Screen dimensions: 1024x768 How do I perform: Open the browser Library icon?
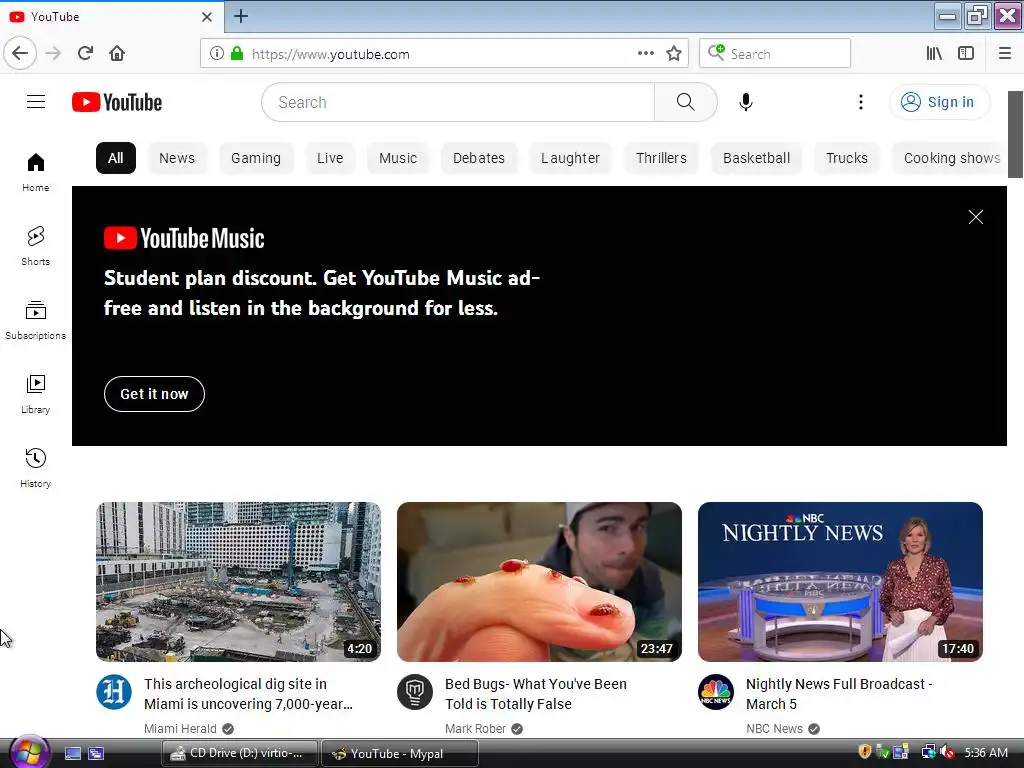point(934,54)
